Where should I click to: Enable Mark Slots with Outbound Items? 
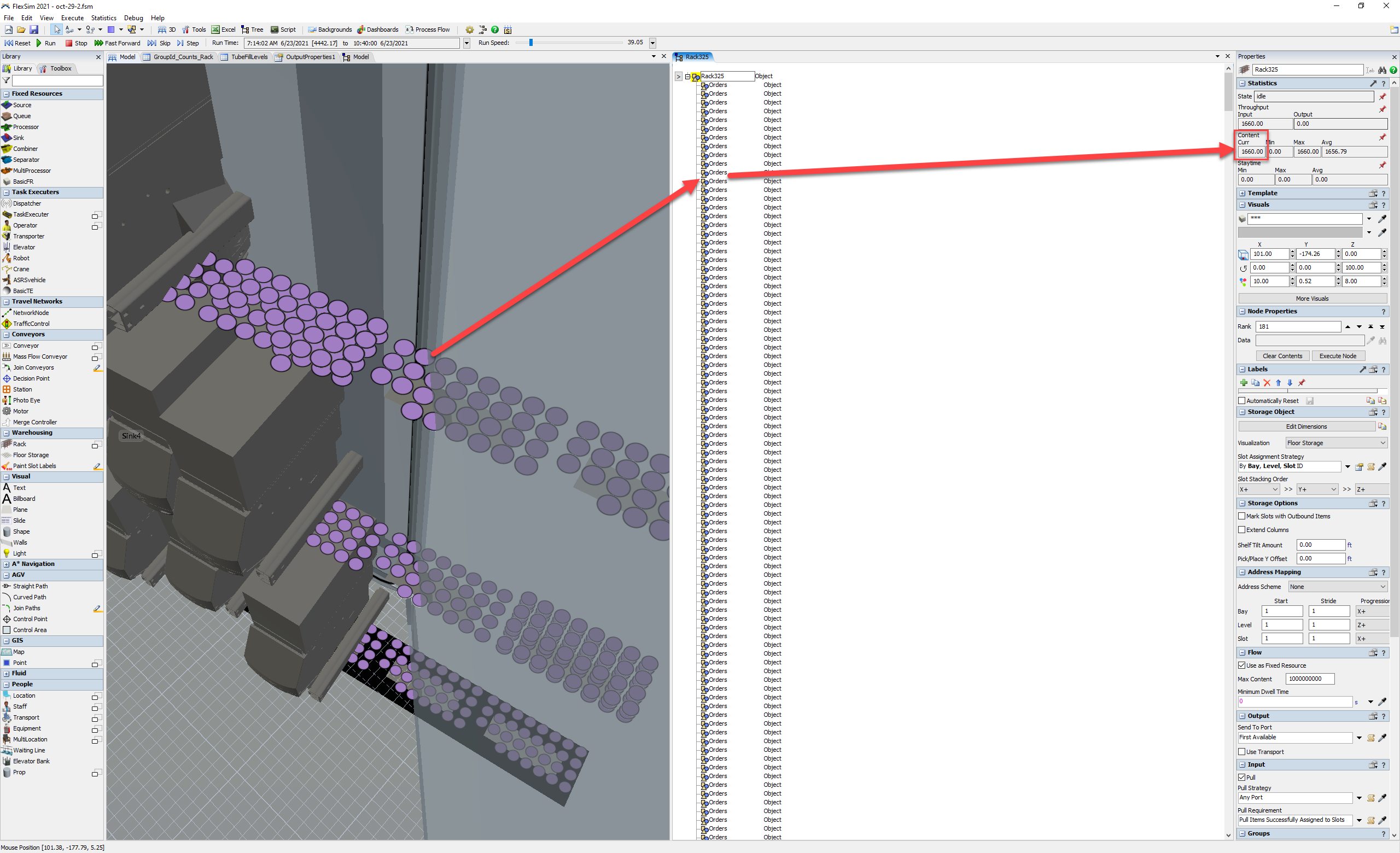1241,516
